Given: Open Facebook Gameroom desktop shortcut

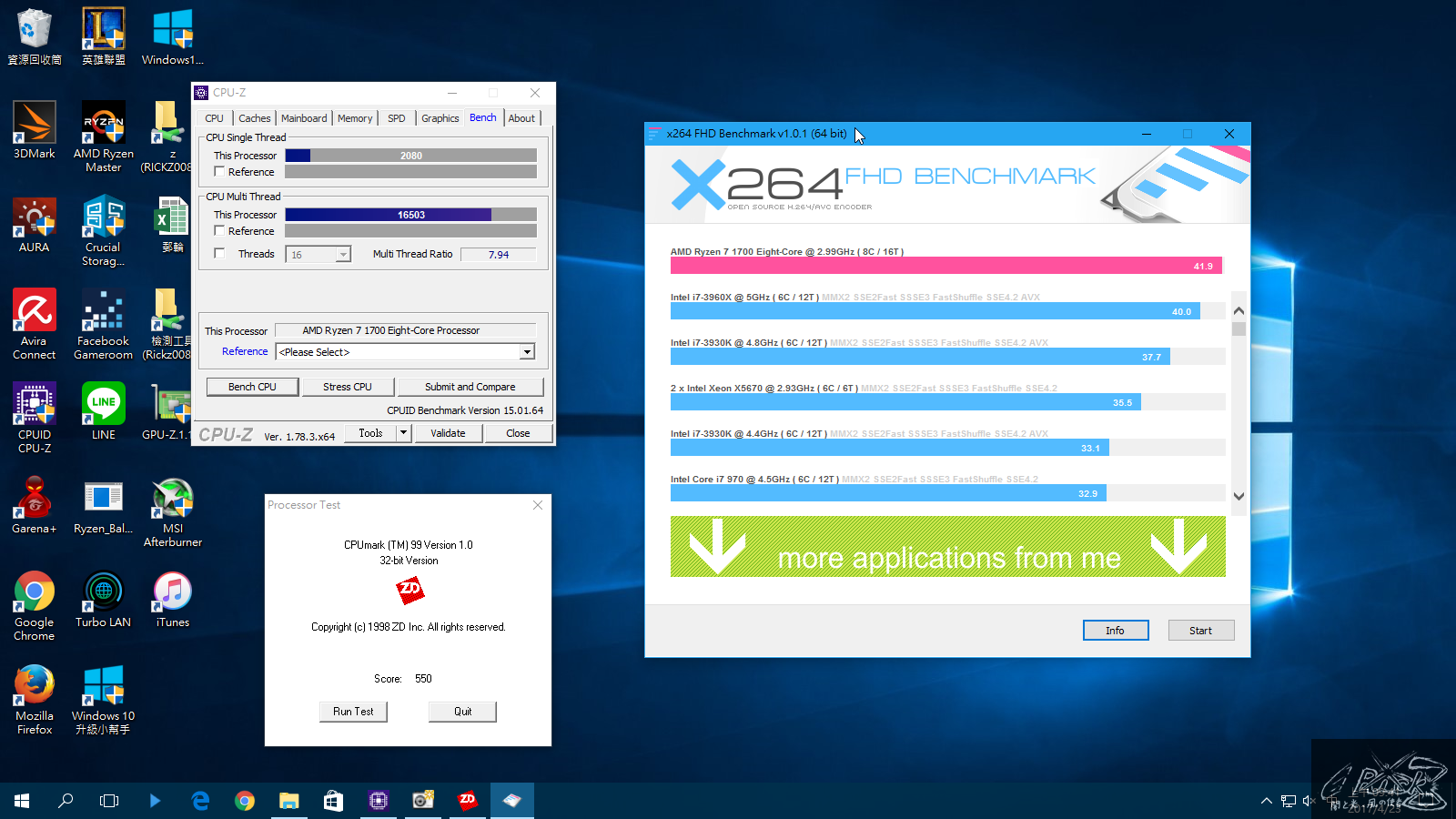Looking at the screenshot, I should click(x=104, y=324).
